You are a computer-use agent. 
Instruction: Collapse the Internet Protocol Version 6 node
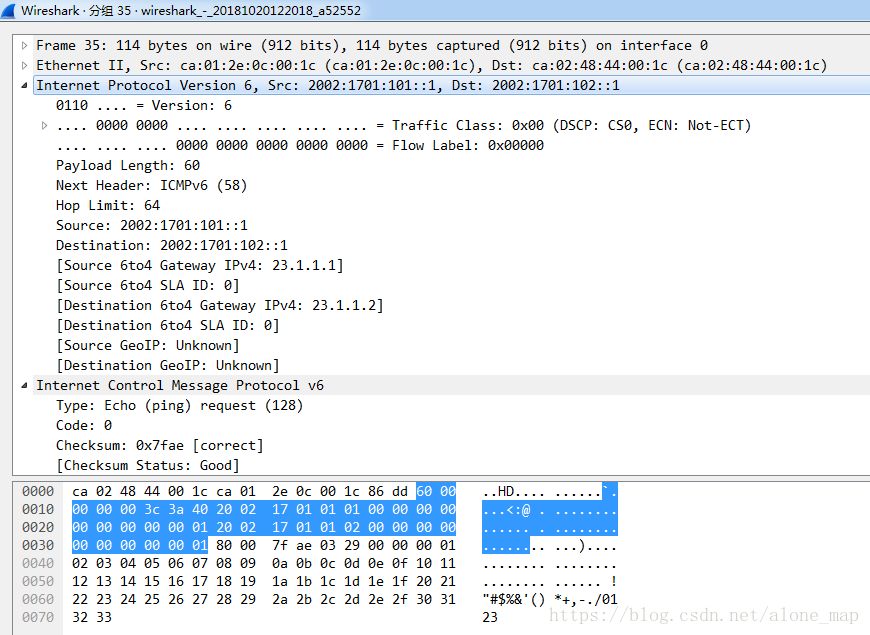tap(24, 85)
